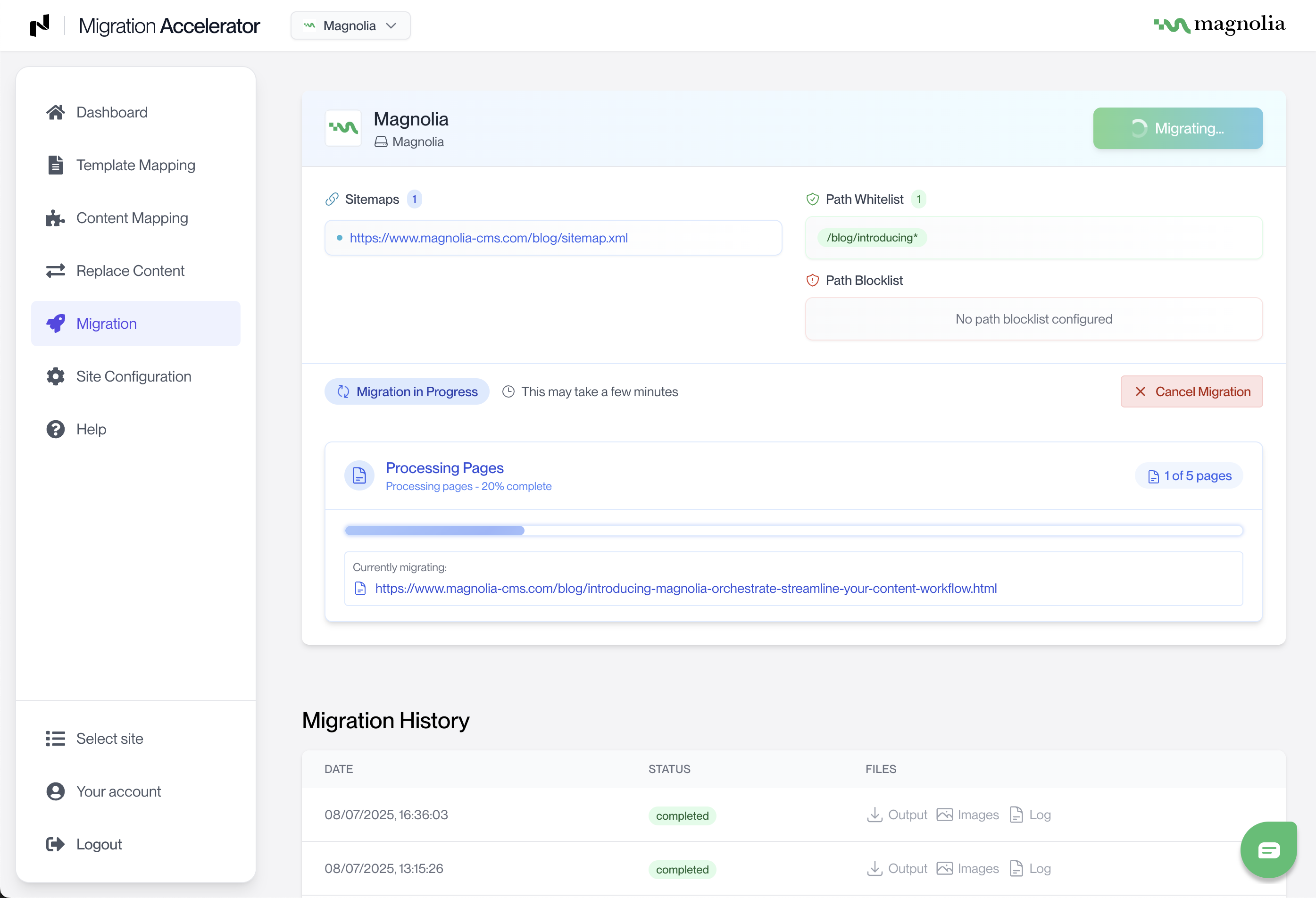Open Replace Content page
The image size is (1316, 898).
136,271
